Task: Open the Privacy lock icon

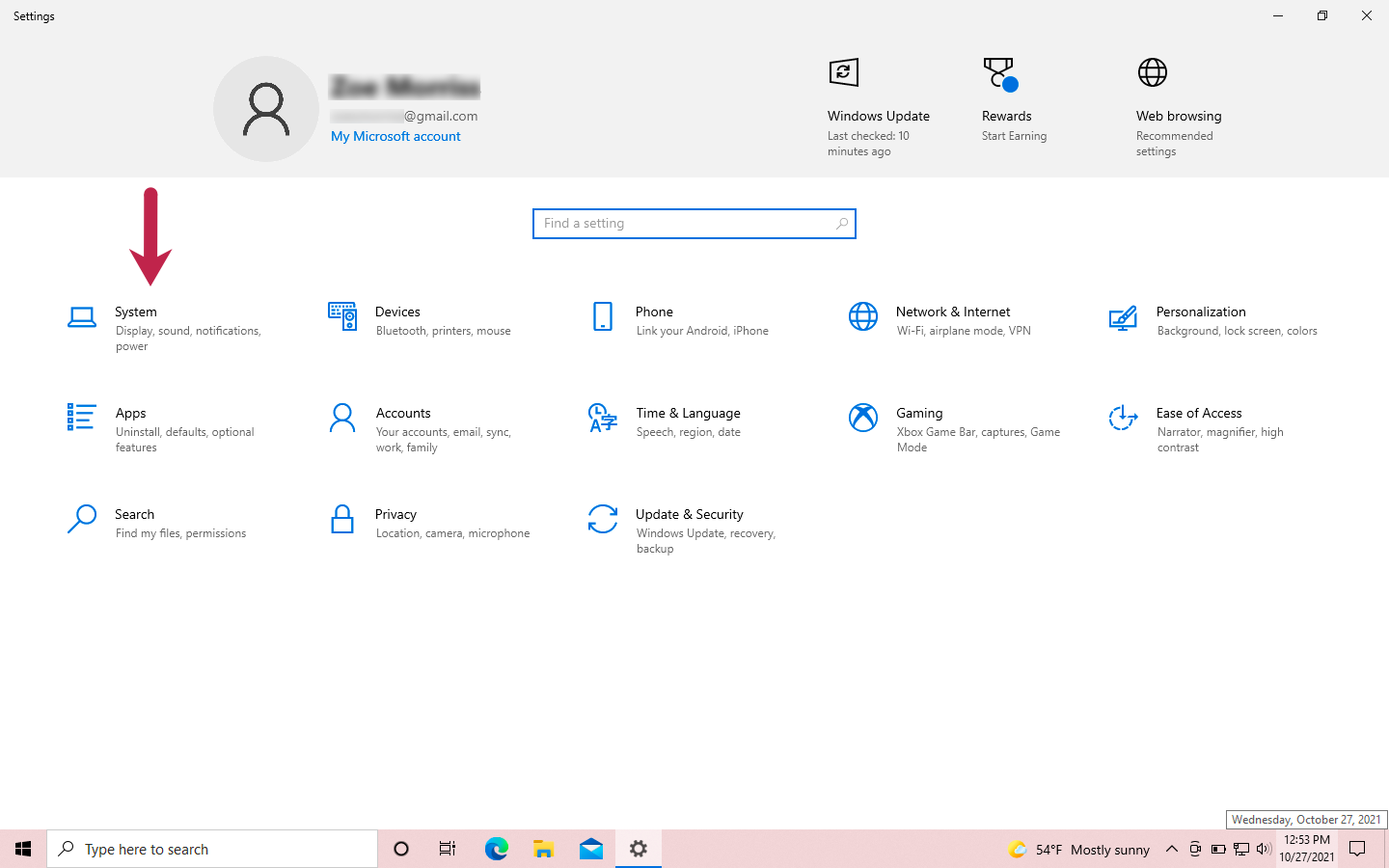Action: 342,519
